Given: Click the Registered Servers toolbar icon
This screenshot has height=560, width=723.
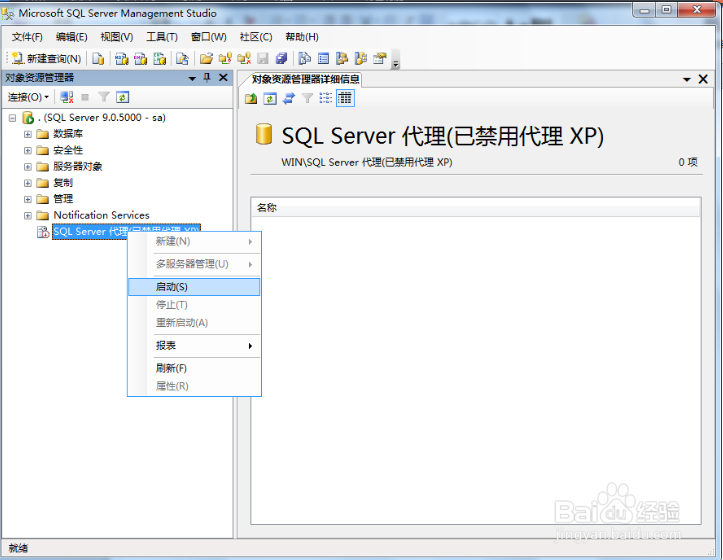Looking at the screenshot, I should (x=305, y=59).
